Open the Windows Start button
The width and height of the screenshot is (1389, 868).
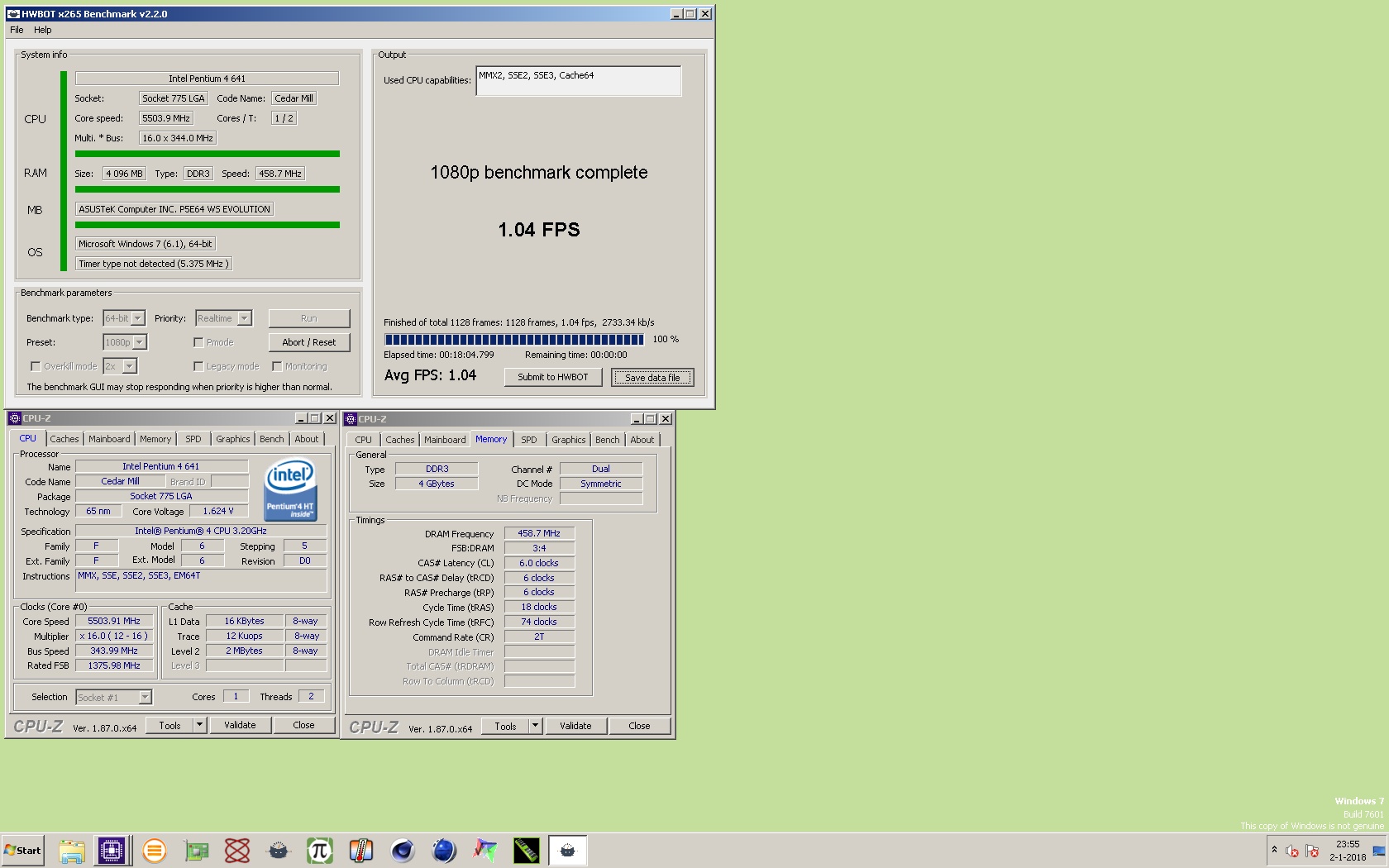pos(23,851)
